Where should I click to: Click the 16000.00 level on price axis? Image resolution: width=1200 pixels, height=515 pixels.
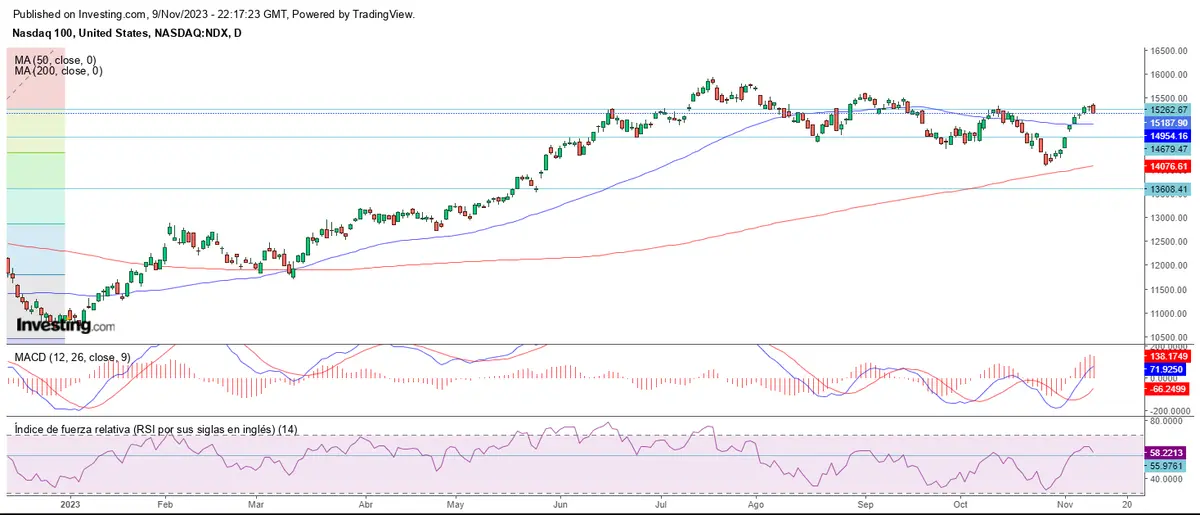click(x=1167, y=75)
